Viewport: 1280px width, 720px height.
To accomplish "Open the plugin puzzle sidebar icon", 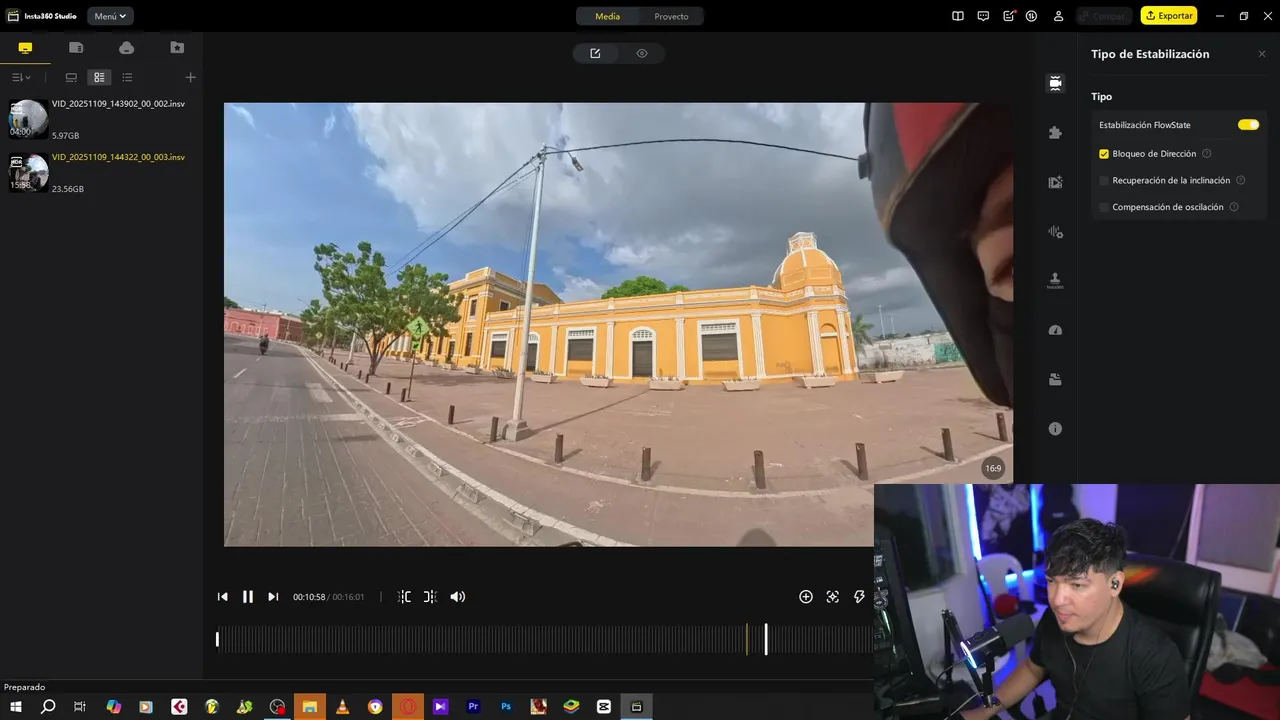I will (1055, 132).
